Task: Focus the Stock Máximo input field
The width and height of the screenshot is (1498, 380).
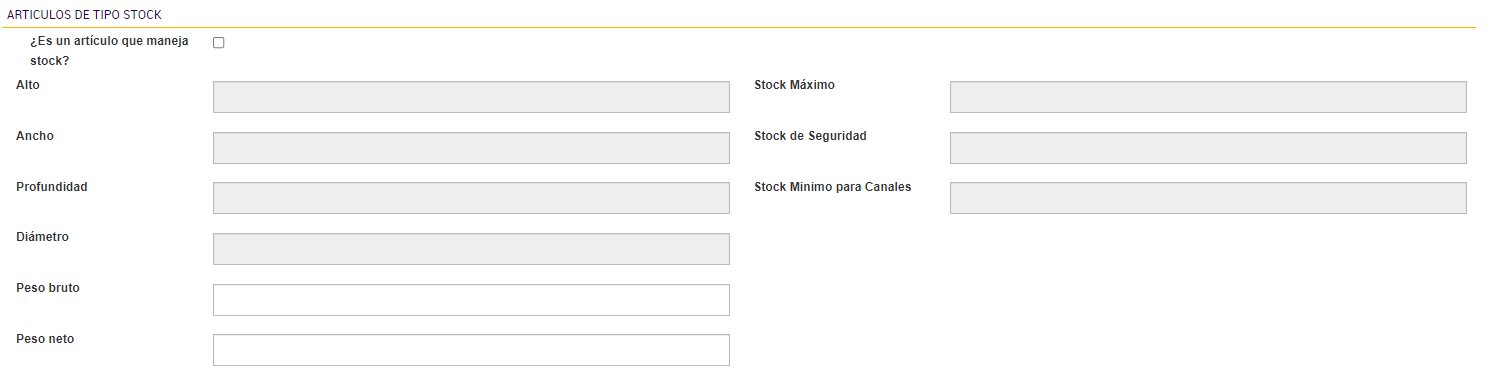Action: [1208, 97]
